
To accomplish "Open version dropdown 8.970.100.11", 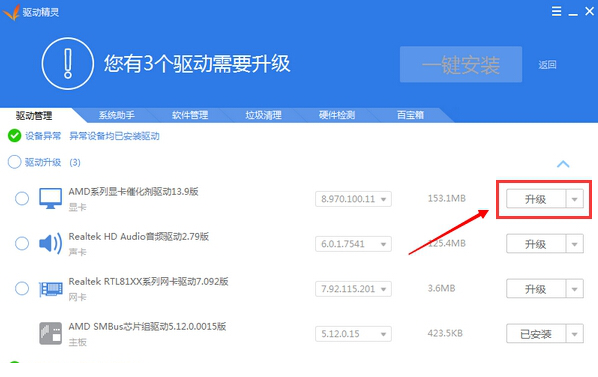I will click(353, 199).
